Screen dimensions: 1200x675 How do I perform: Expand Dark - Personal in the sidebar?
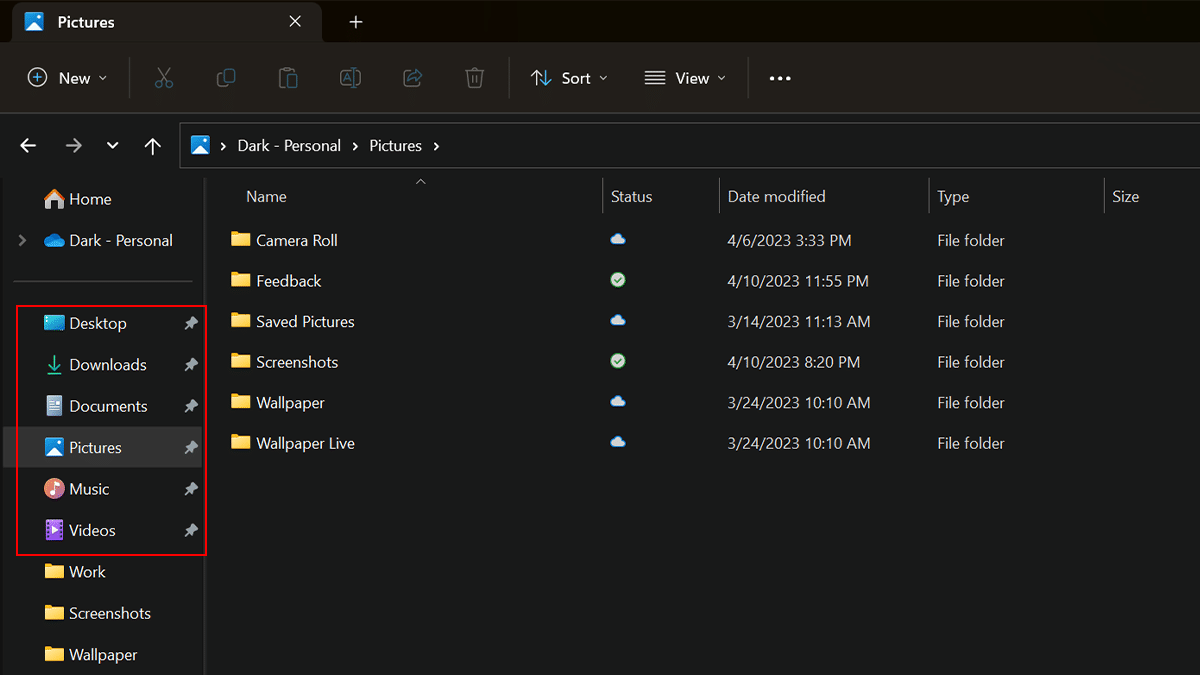22,240
